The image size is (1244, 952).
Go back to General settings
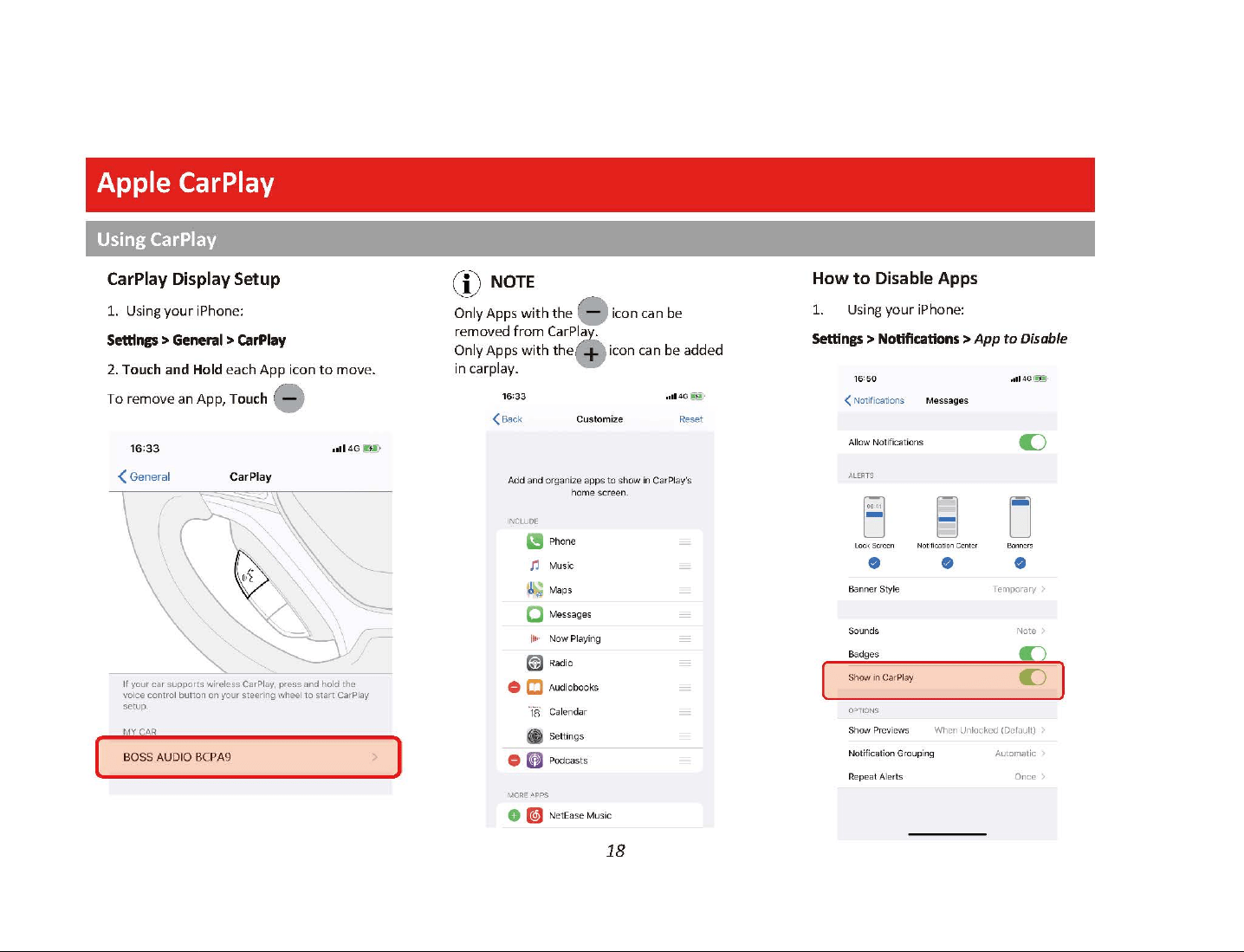pos(144,476)
